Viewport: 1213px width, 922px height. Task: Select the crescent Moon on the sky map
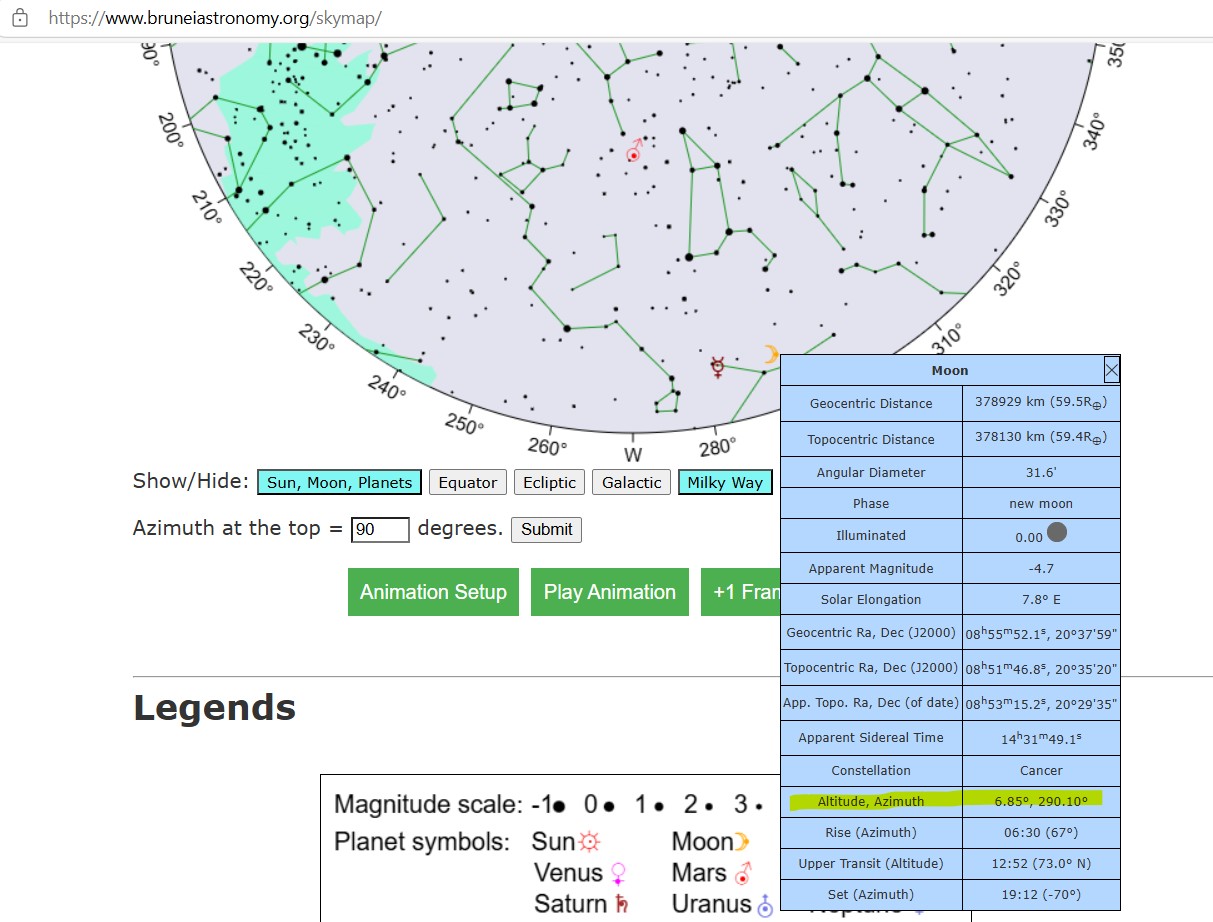pos(770,354)
